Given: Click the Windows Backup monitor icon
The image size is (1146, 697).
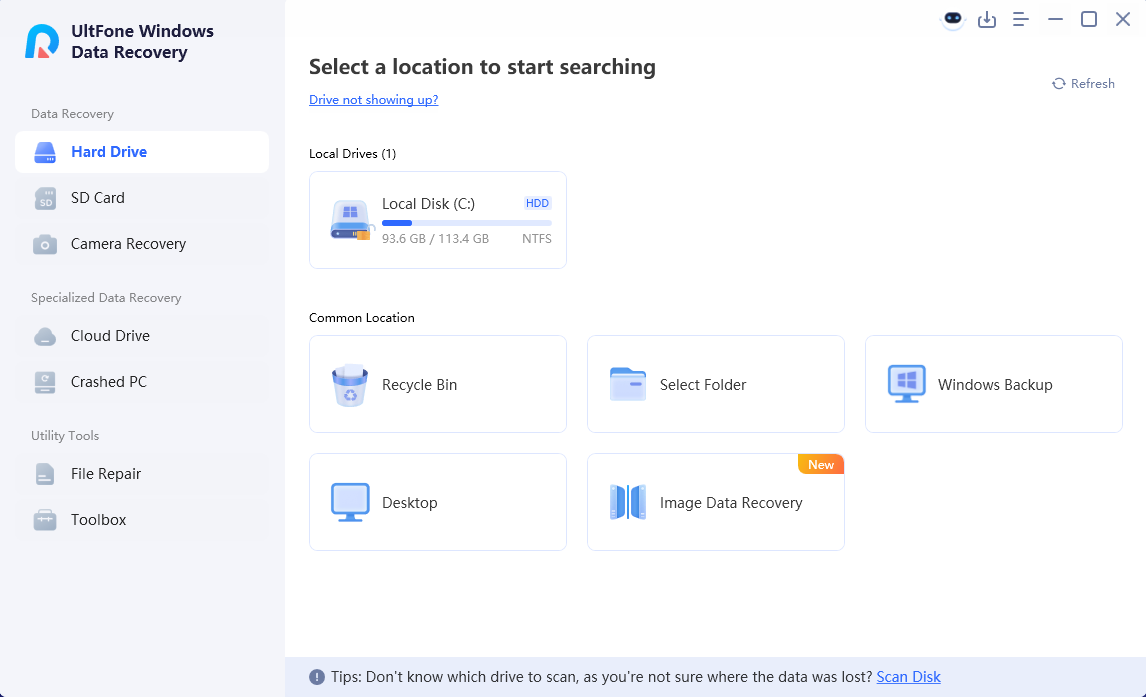Looking at the screenshot, I should (x=906, y=385).
